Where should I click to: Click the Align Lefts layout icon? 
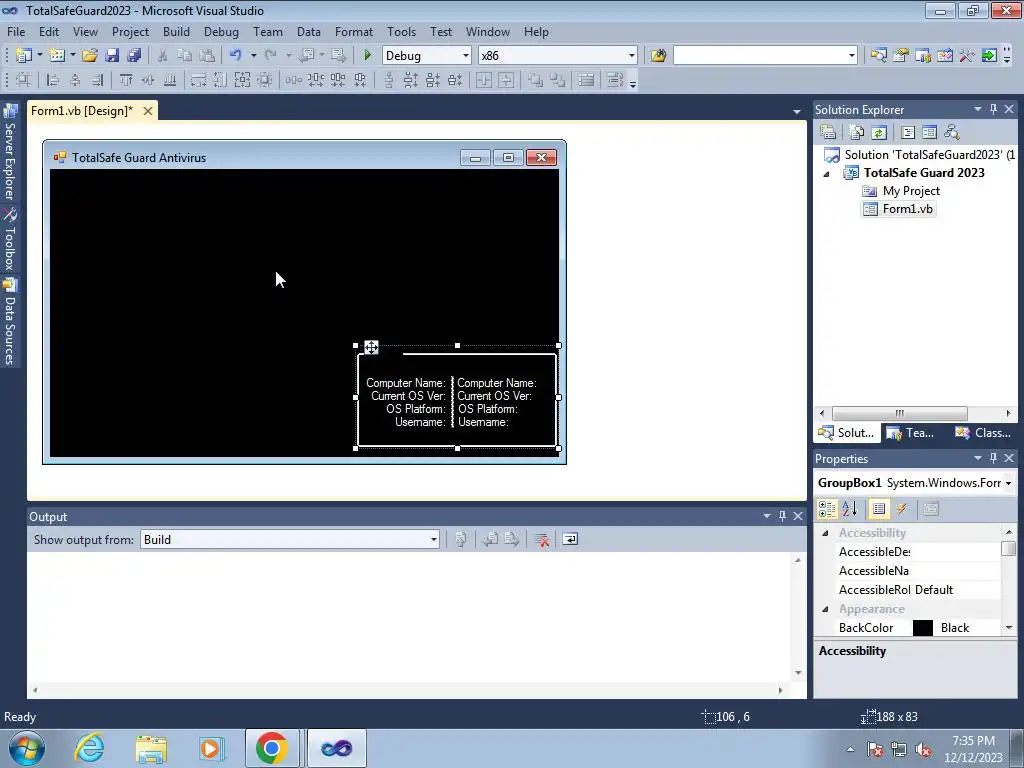click(x=53, y=80)
